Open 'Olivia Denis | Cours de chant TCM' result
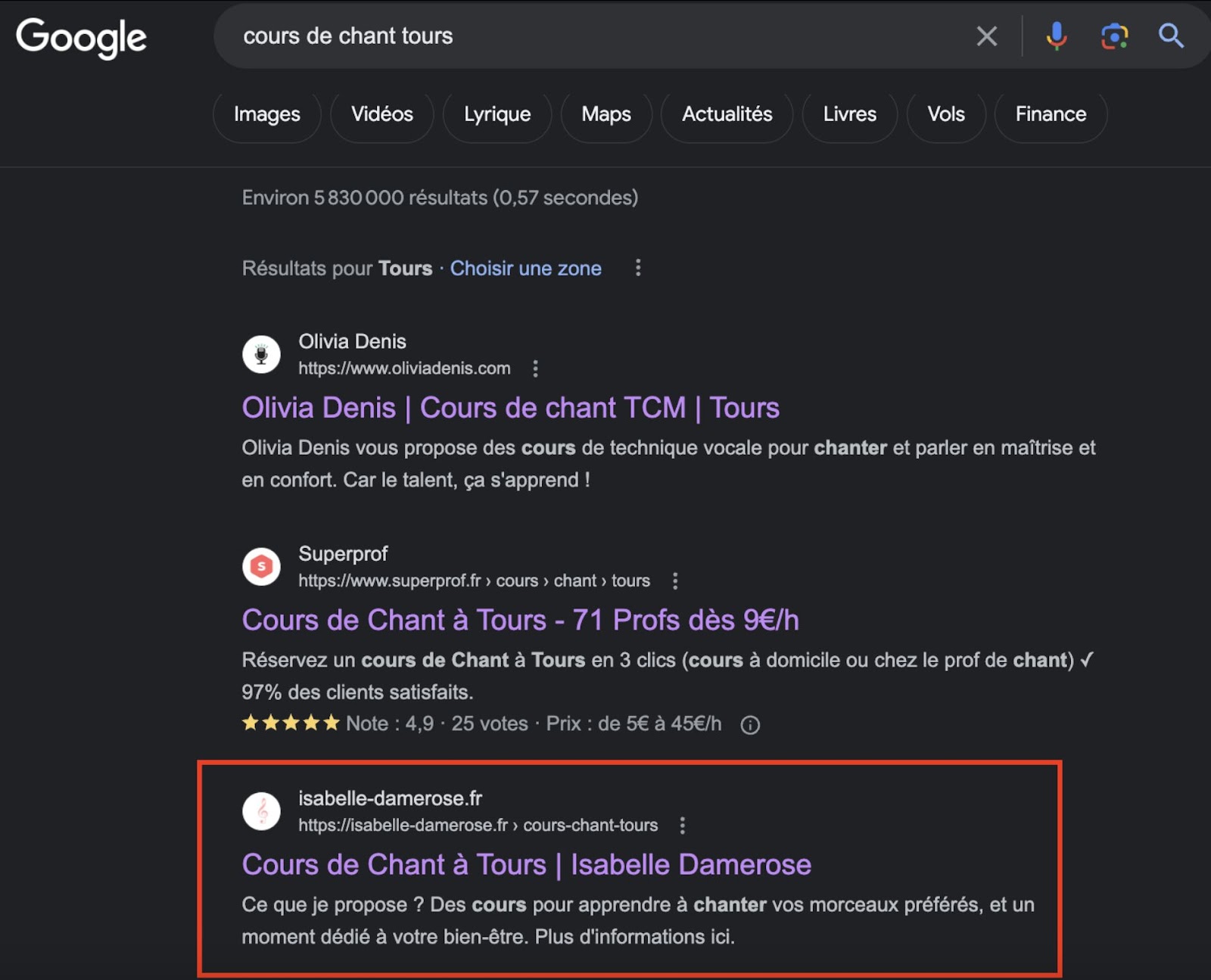The width and height of the screenshot is (1211, 980). click(511, 408)
